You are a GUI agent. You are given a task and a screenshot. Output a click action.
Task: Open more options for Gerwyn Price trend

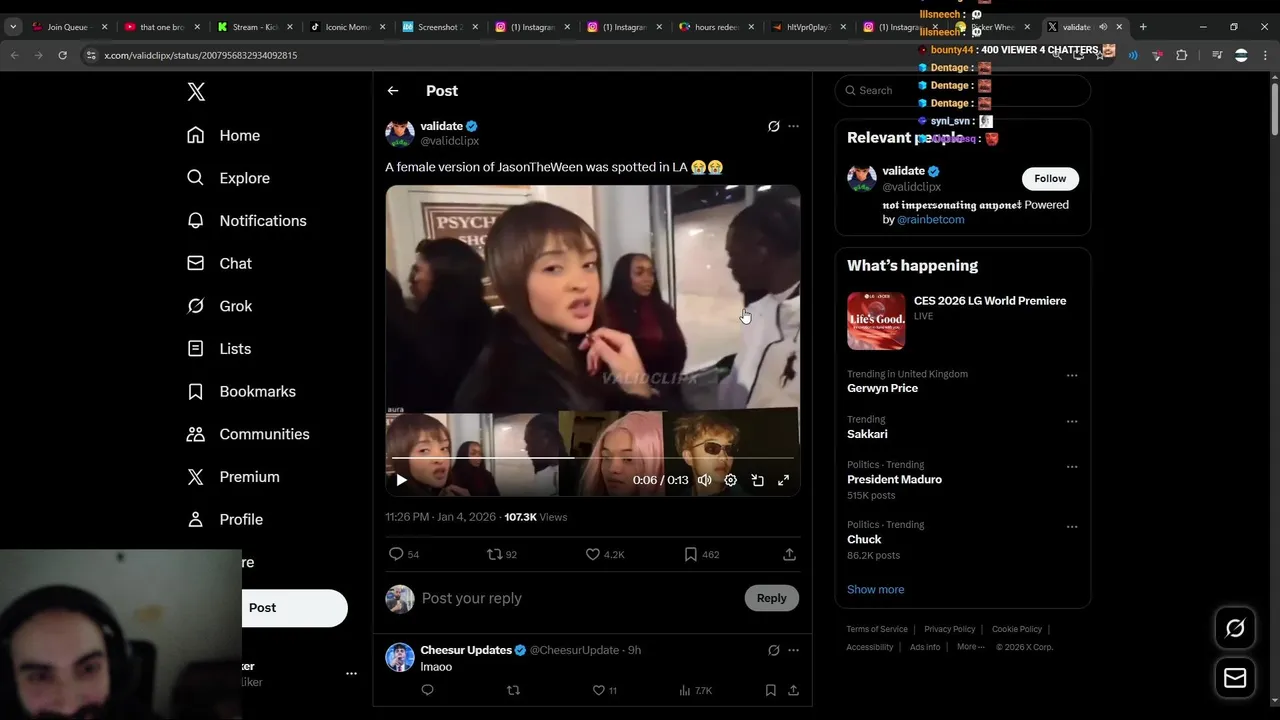tap(1072, 376)
